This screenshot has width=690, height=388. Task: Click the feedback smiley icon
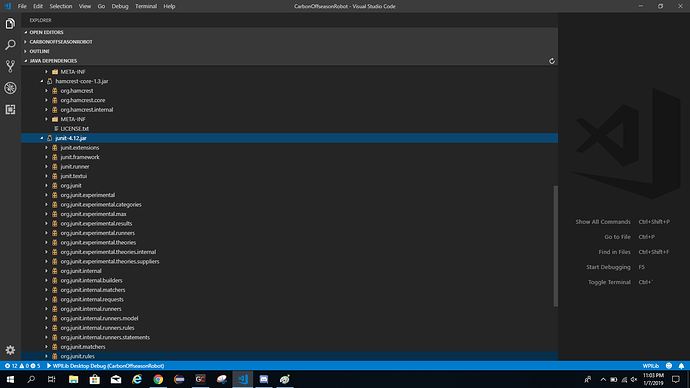coord(669,366)
